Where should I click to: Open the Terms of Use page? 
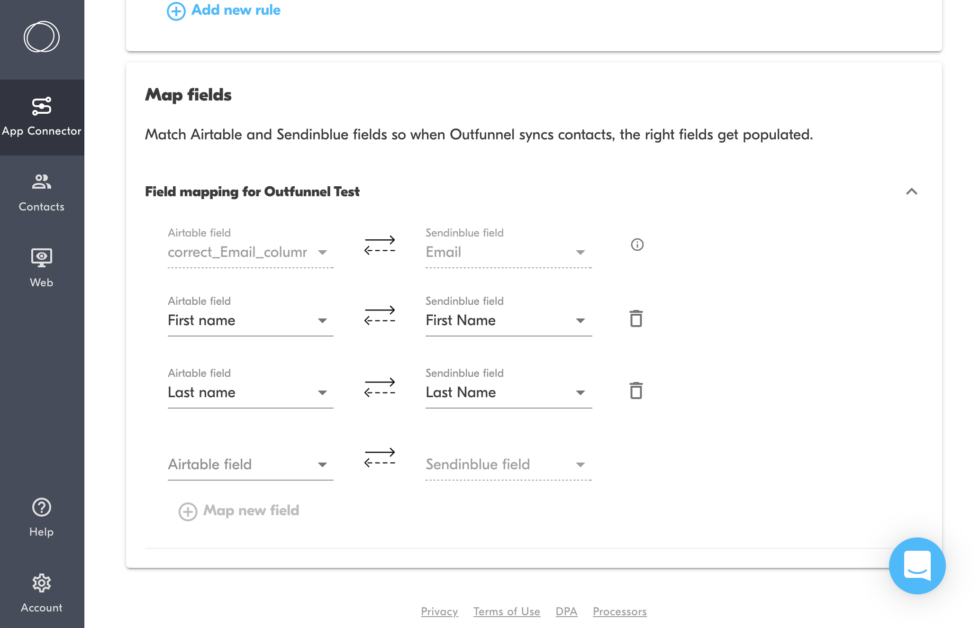click(506, 611)
